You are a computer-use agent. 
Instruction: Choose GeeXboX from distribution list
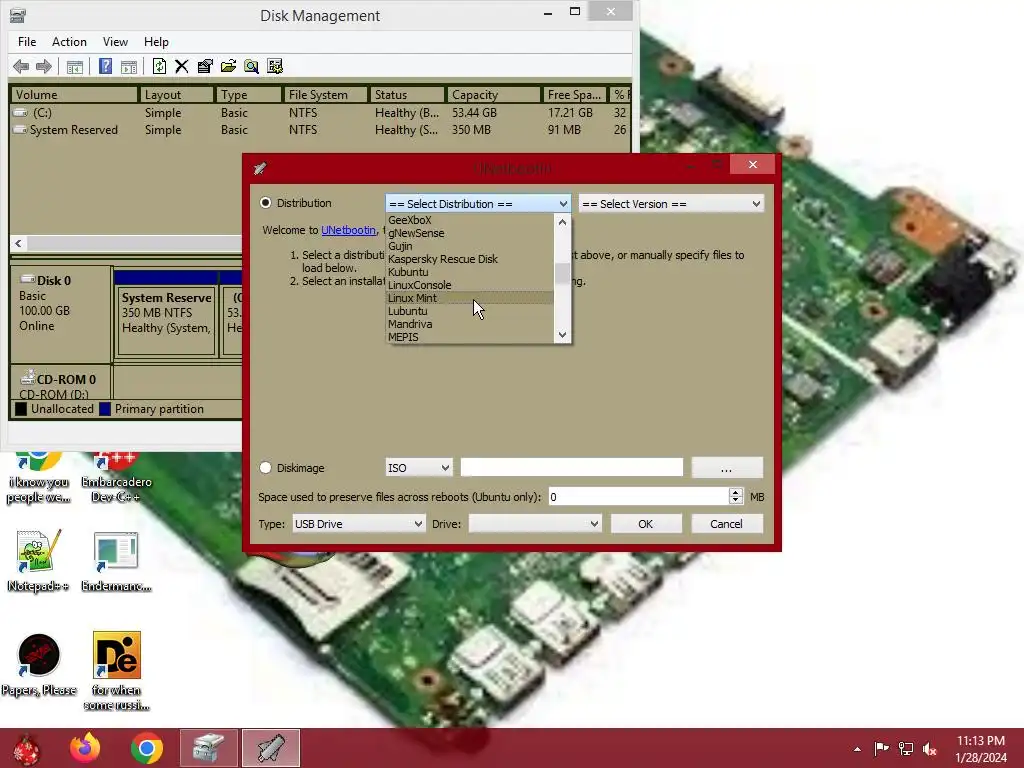coord(470,220)
